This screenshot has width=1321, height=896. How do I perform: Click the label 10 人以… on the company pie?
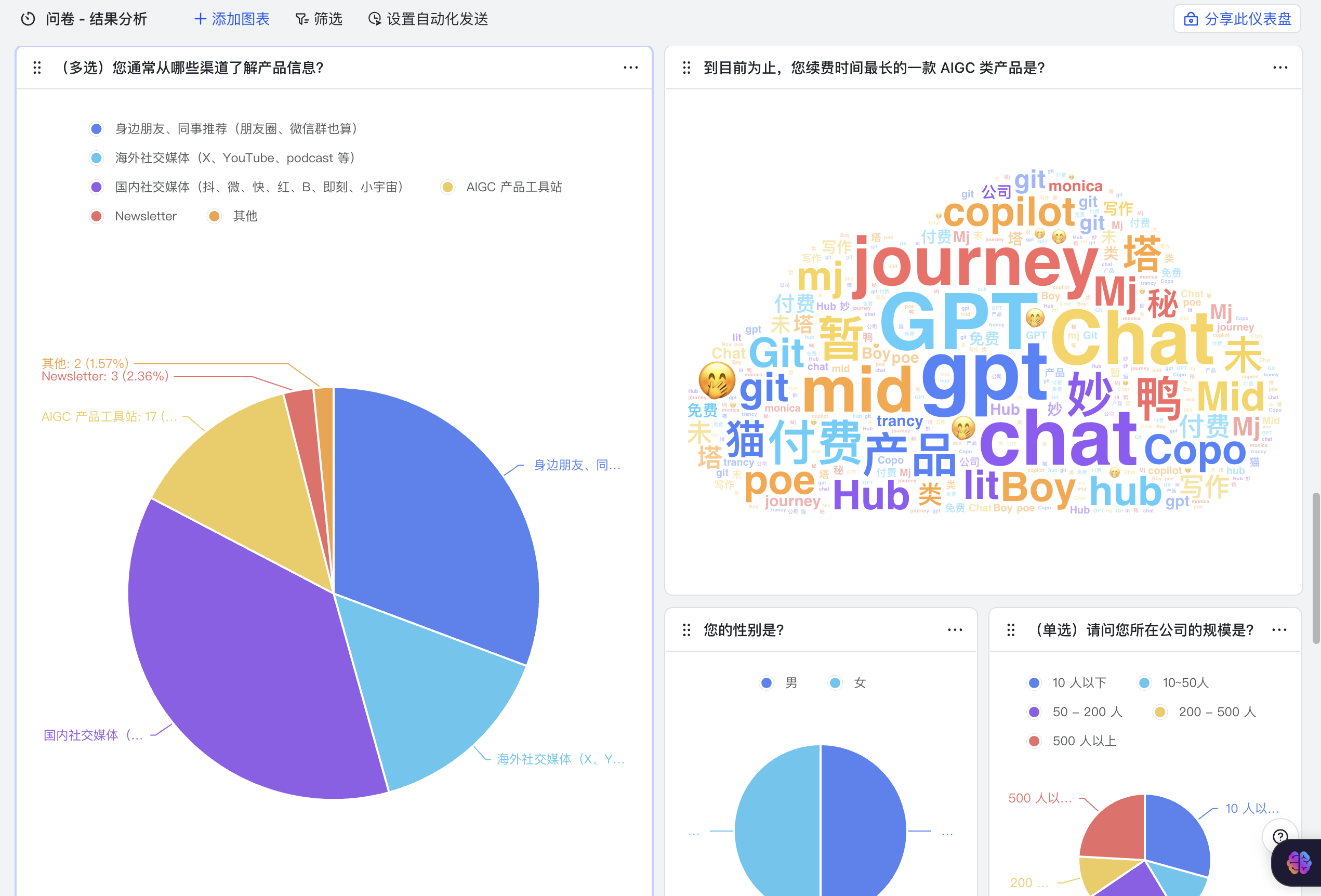1252,808
